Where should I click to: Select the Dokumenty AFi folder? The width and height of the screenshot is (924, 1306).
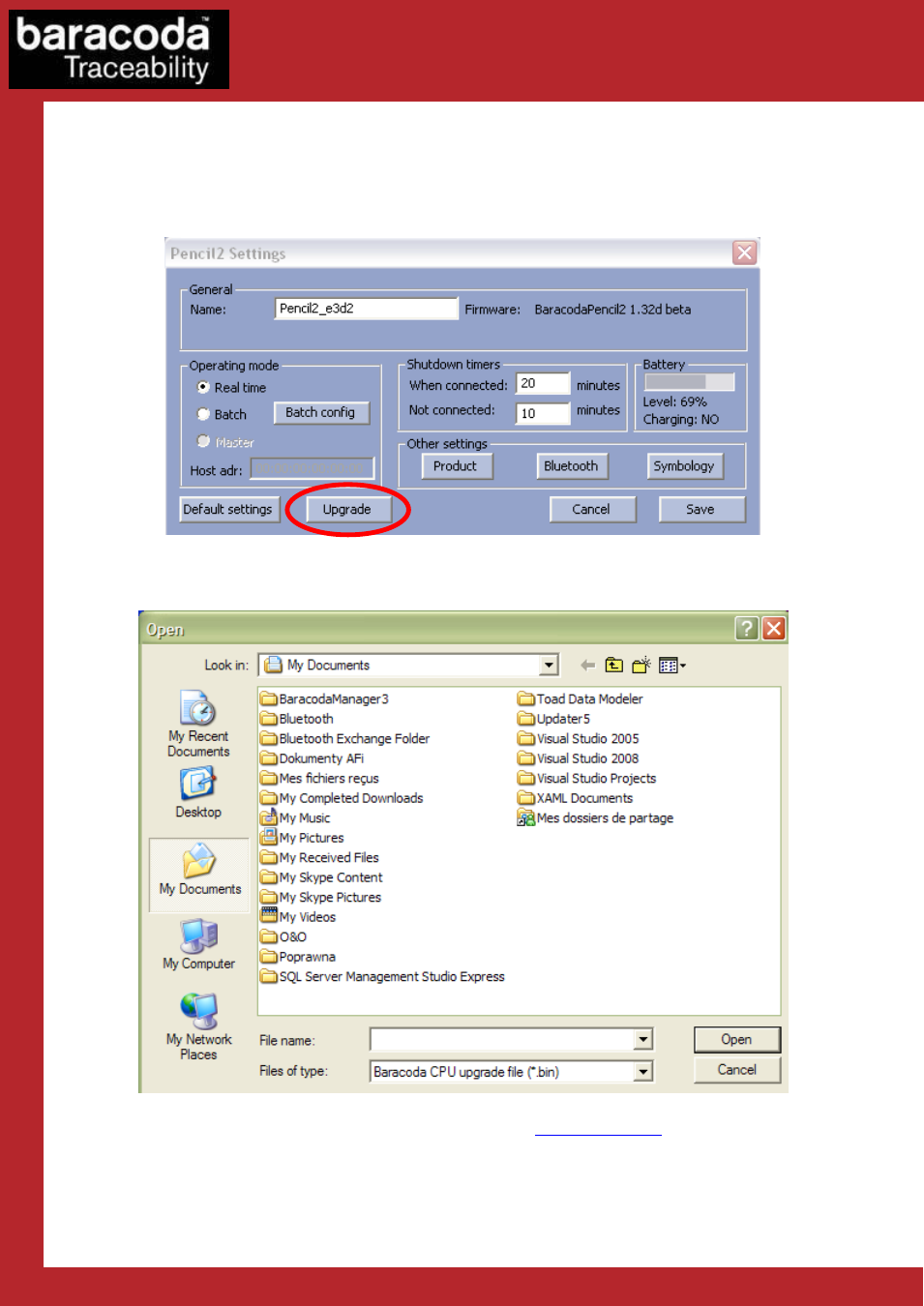[313, 758]
